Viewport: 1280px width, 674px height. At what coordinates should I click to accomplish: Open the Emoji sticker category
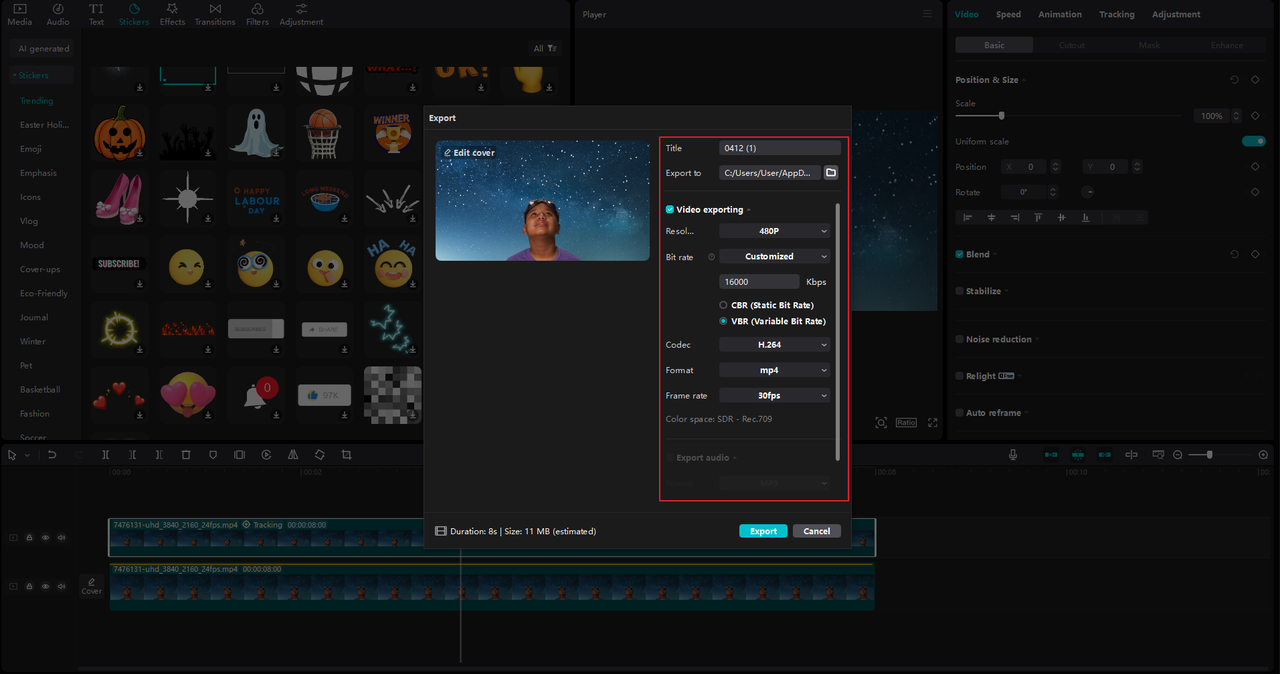point(31,149)
